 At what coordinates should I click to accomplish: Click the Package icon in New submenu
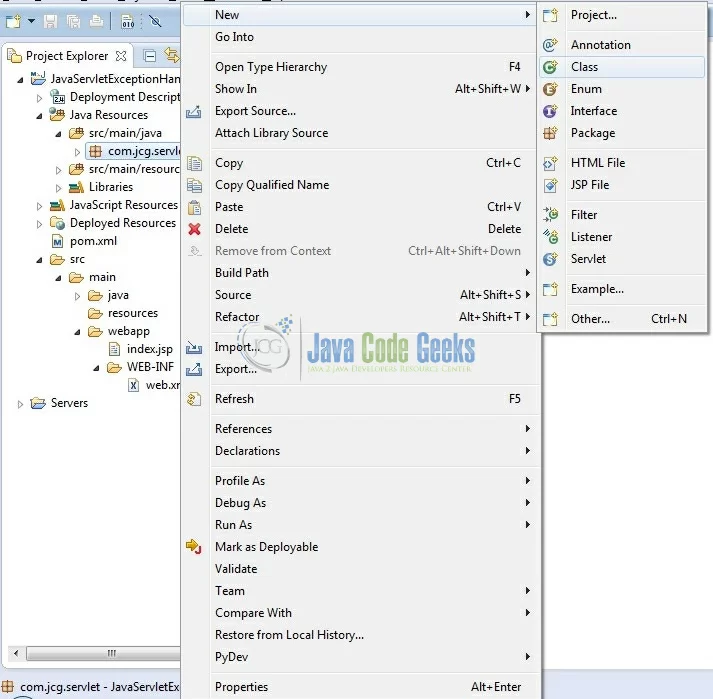550,133
